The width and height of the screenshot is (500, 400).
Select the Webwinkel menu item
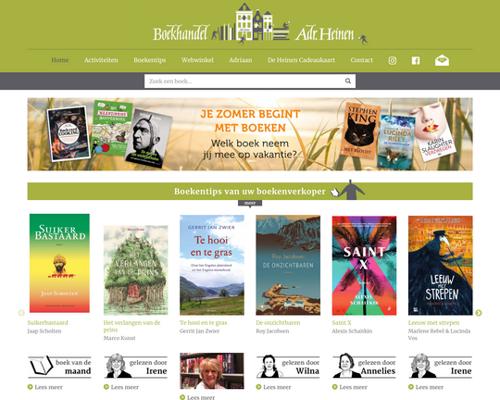point(197,60)
